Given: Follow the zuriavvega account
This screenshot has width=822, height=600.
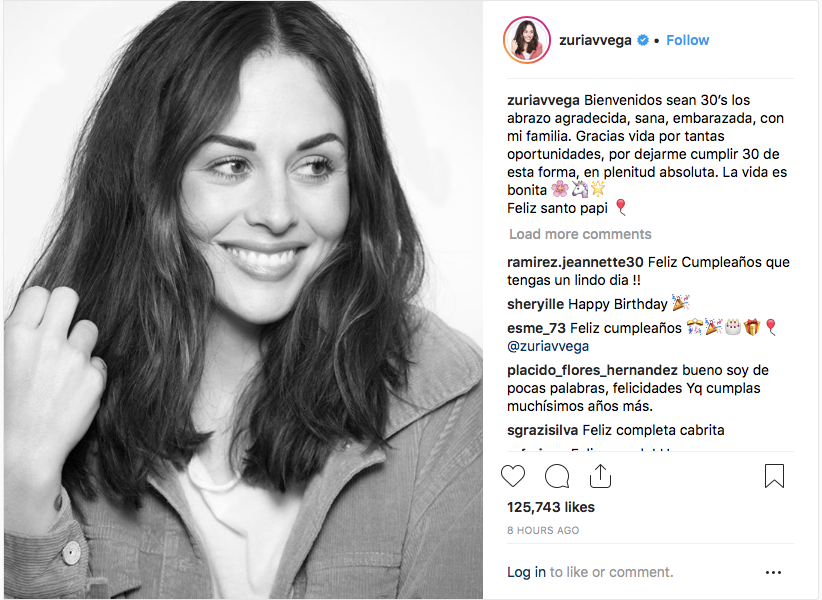Looking at the screenshot, I should (x=687, y=40).
